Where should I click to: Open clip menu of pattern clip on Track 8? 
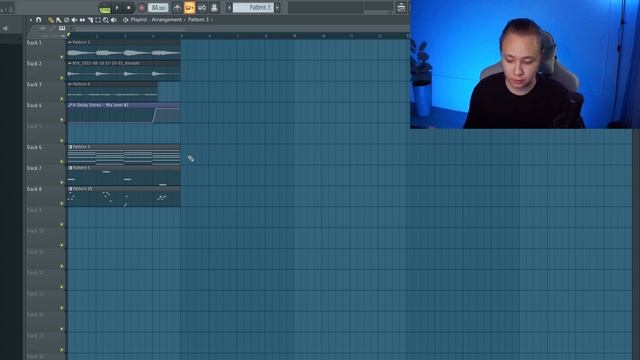coord(70,189)
